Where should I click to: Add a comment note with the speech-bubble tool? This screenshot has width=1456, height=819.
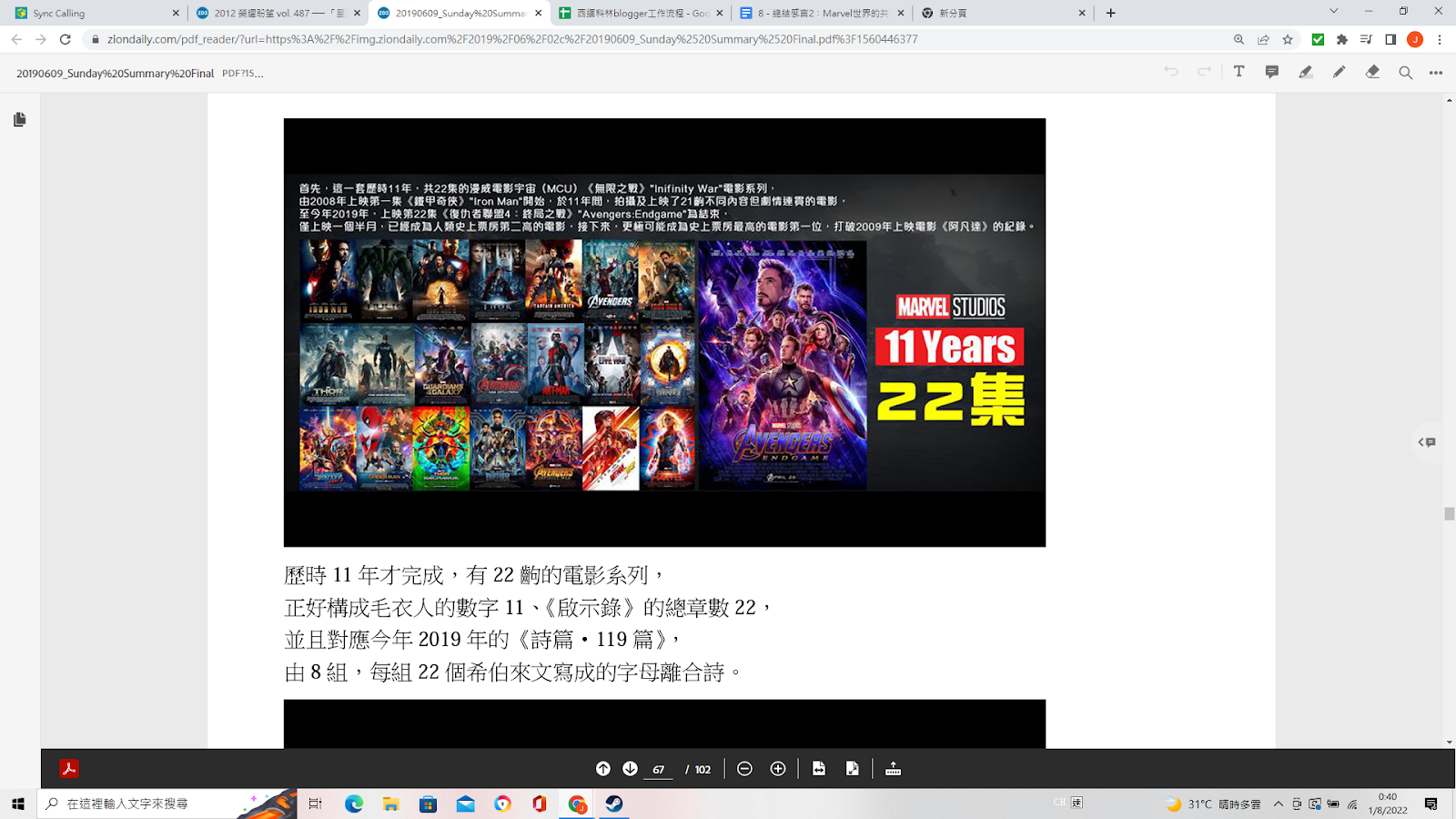click(1272, 72)
